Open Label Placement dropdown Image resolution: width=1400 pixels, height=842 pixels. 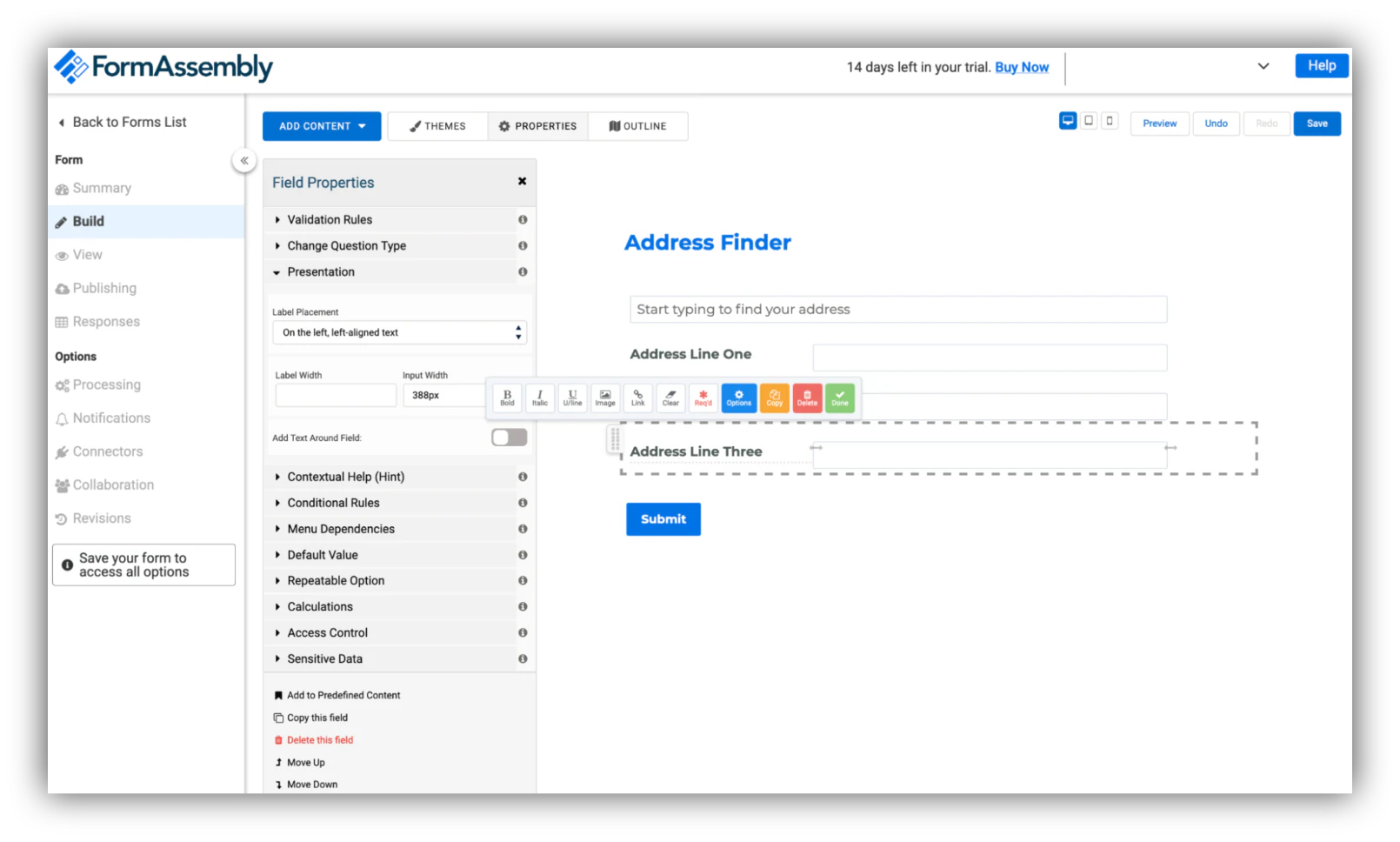[x=399, y=332]
